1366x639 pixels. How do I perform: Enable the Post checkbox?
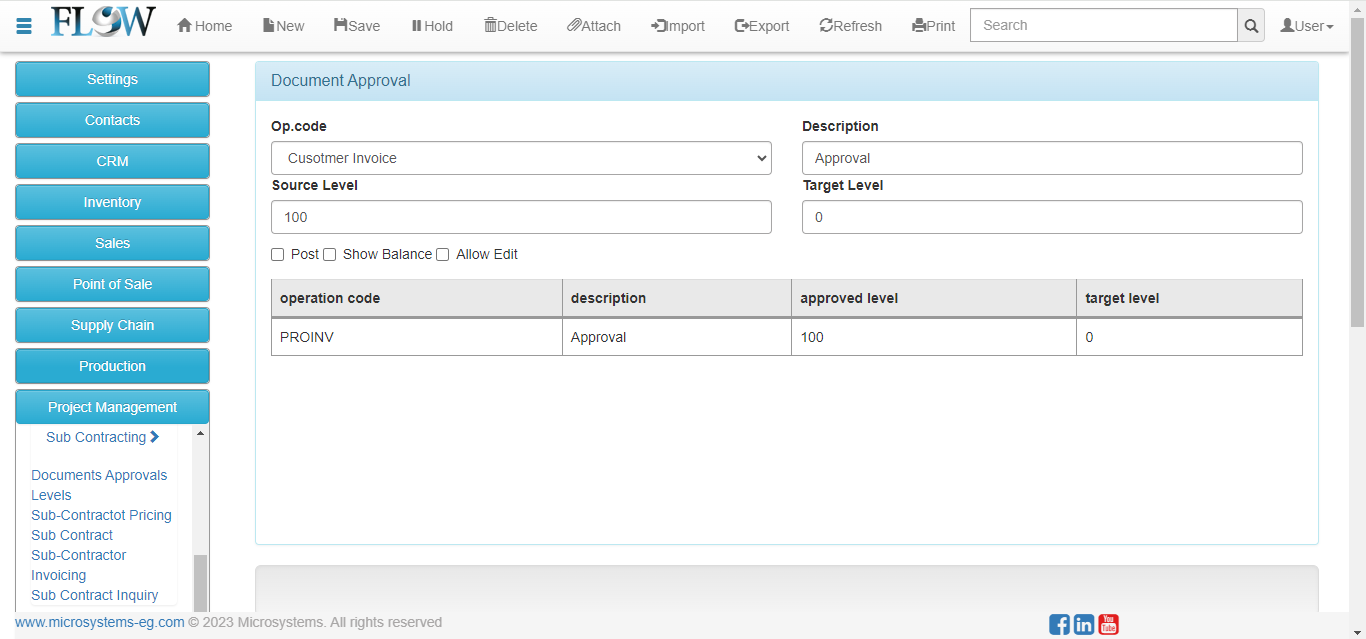coord(278,255)
